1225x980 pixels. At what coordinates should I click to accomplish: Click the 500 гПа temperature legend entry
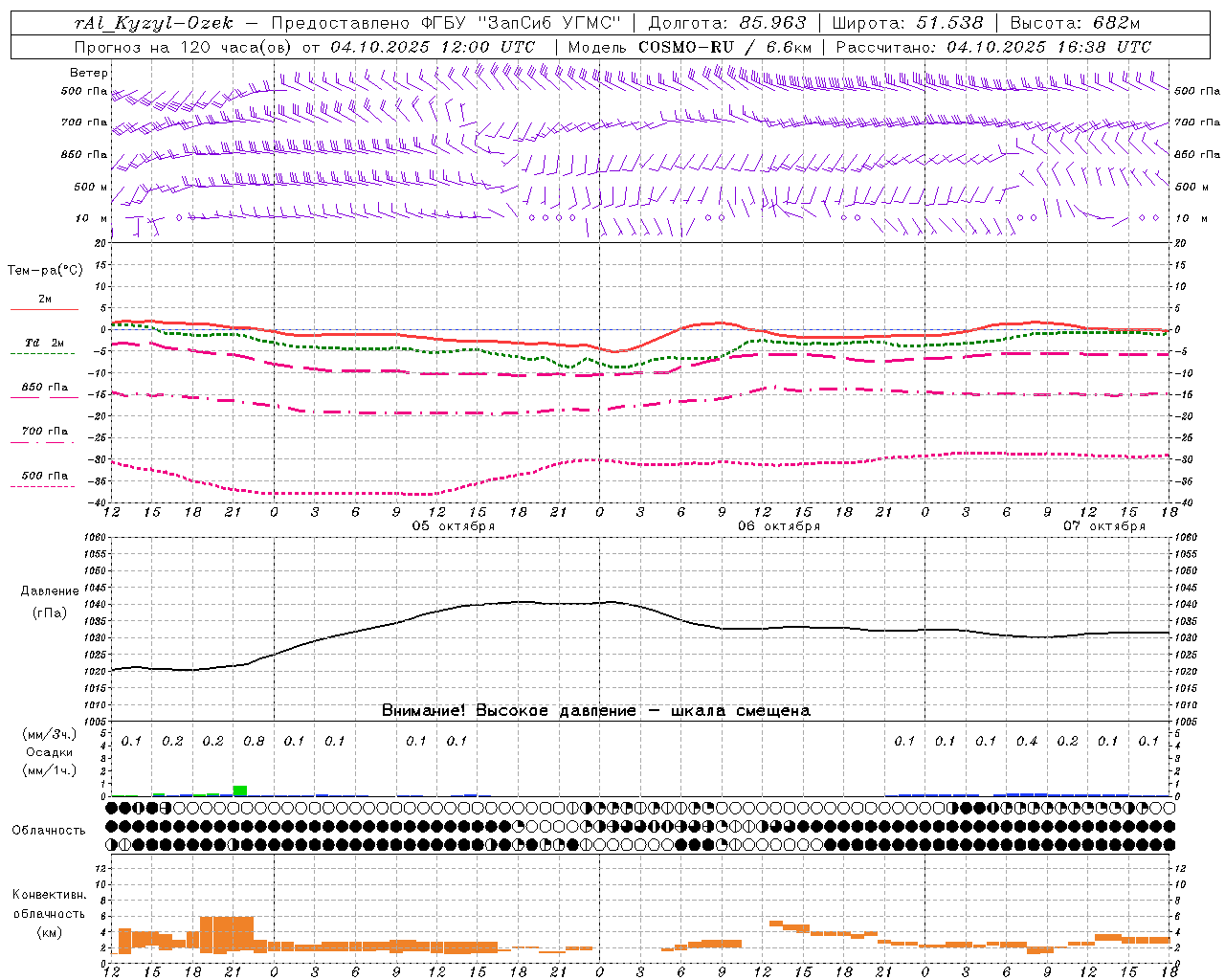[44, 476]
